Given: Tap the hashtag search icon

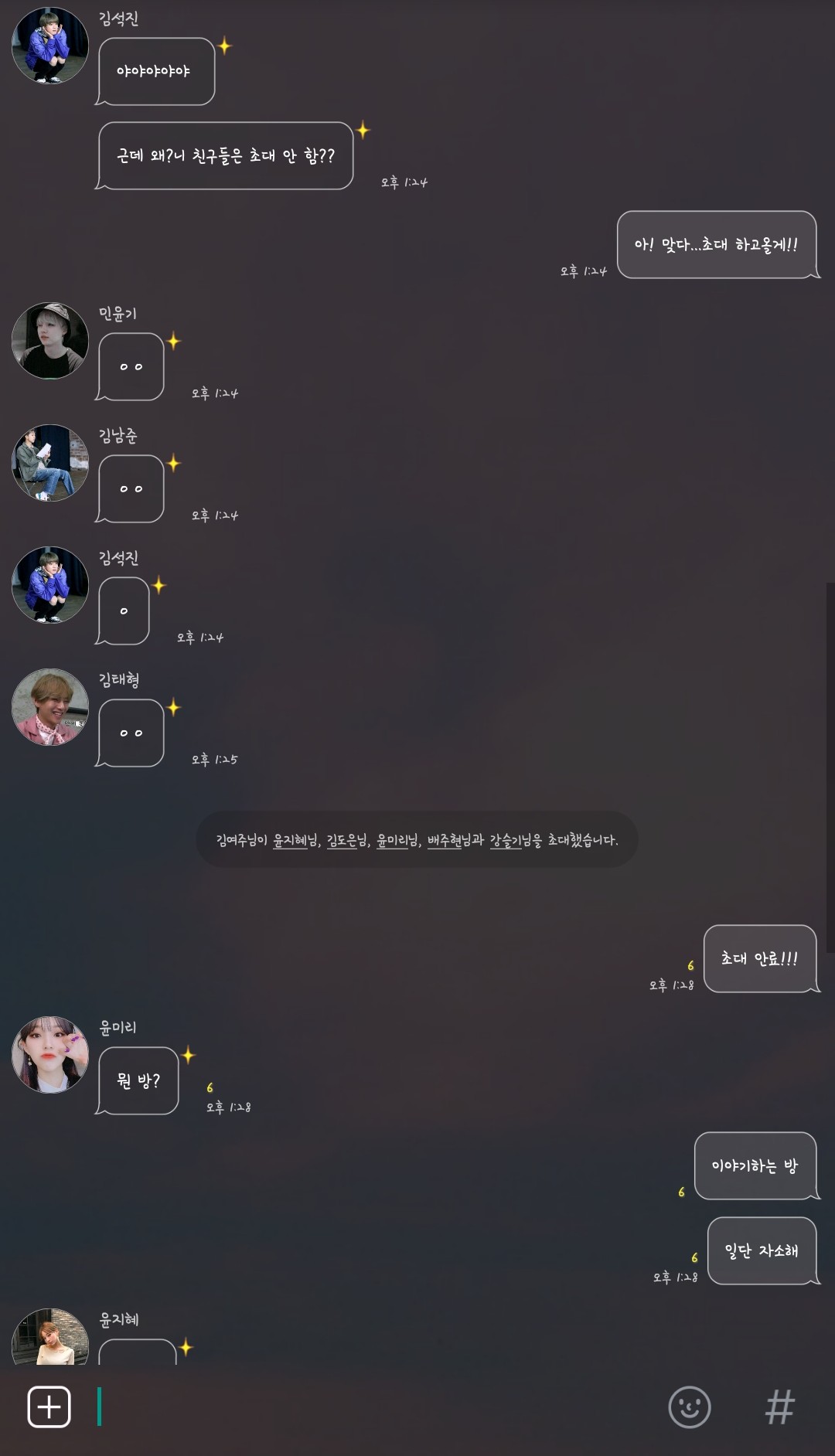Looking at the screenshot, I should [x=779, y=1407].
